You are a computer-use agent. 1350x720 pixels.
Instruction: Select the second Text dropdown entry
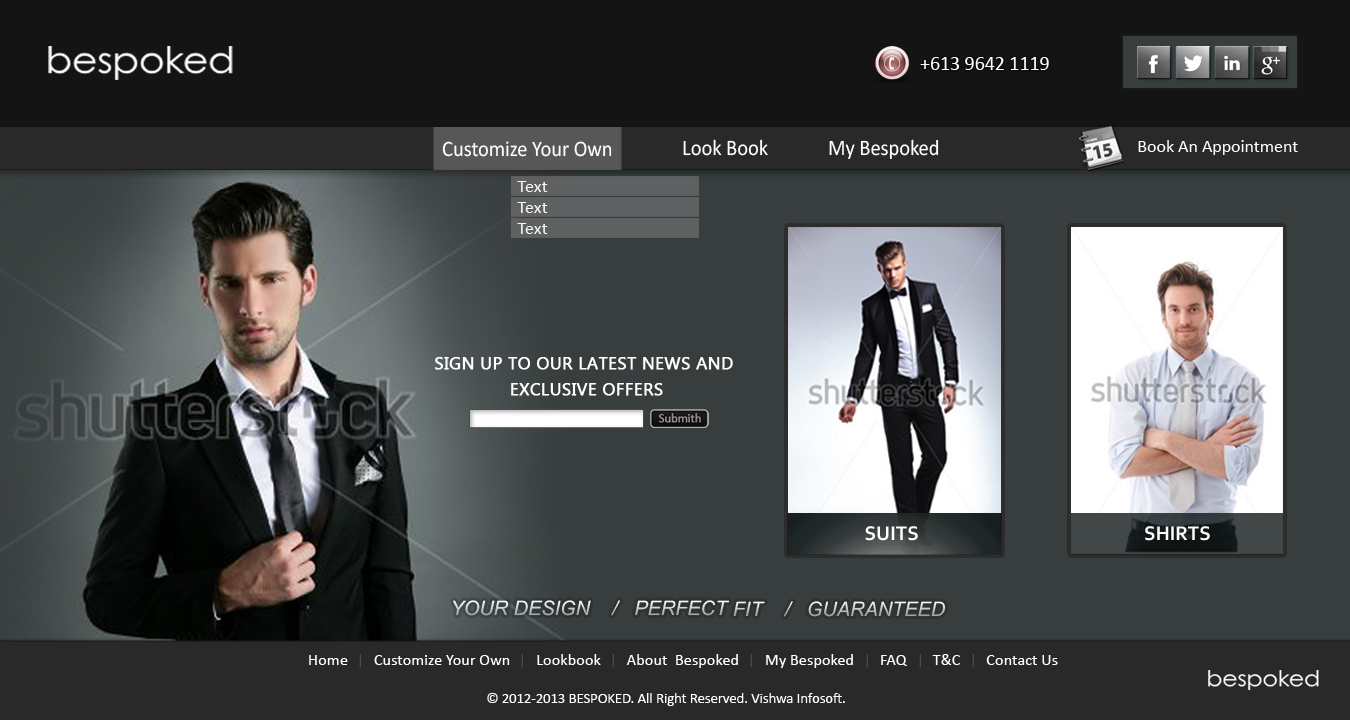pos(605,207)
